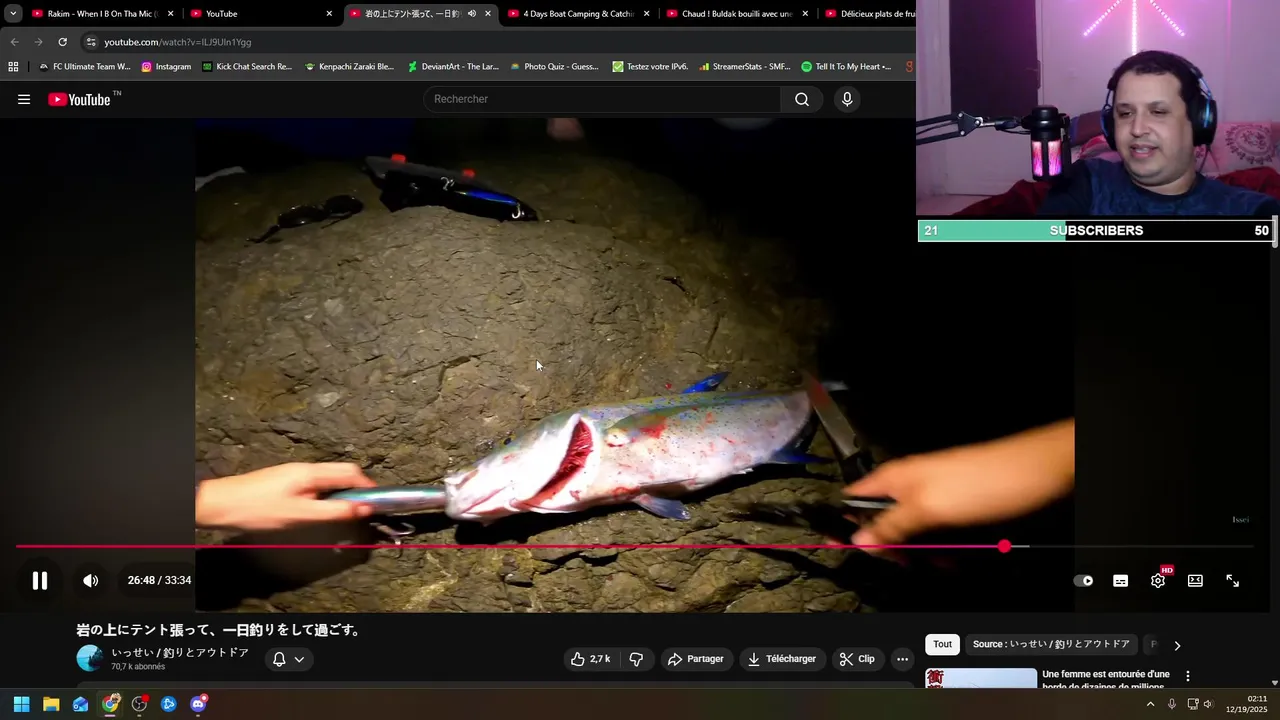The image size is (1280, 720).
Task: Open more actions three-dot menu
Action: pos(902,659)
